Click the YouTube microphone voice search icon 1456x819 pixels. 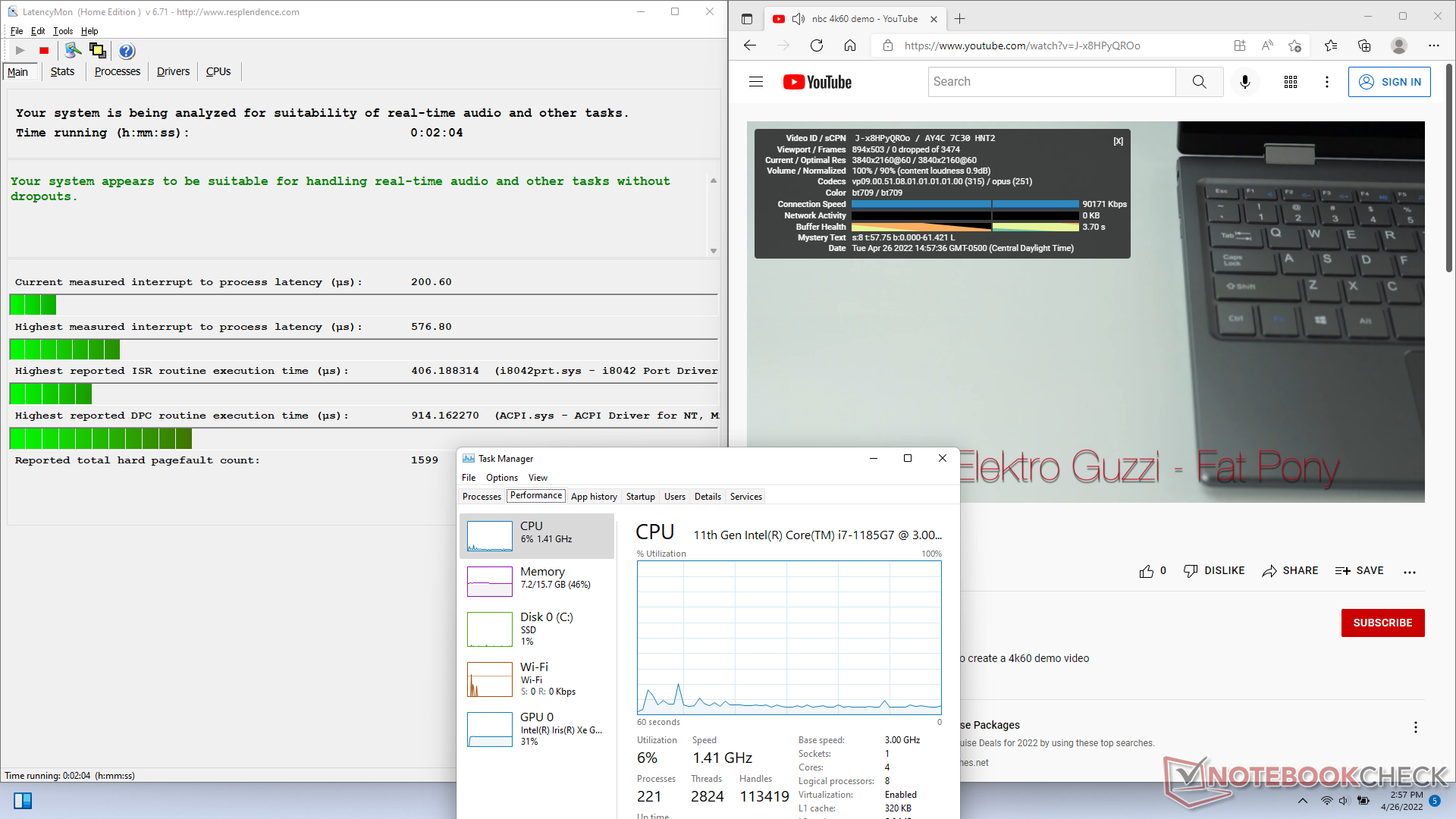point(1244,82)
